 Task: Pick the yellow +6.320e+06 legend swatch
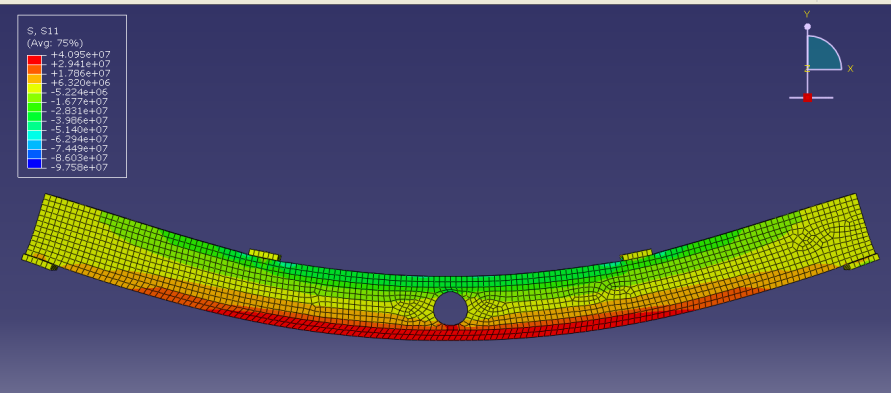coord(34,87)
